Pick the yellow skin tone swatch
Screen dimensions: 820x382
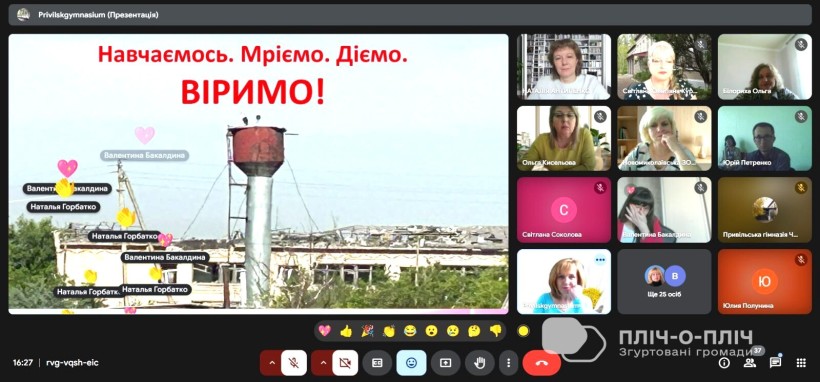[523, 331]
